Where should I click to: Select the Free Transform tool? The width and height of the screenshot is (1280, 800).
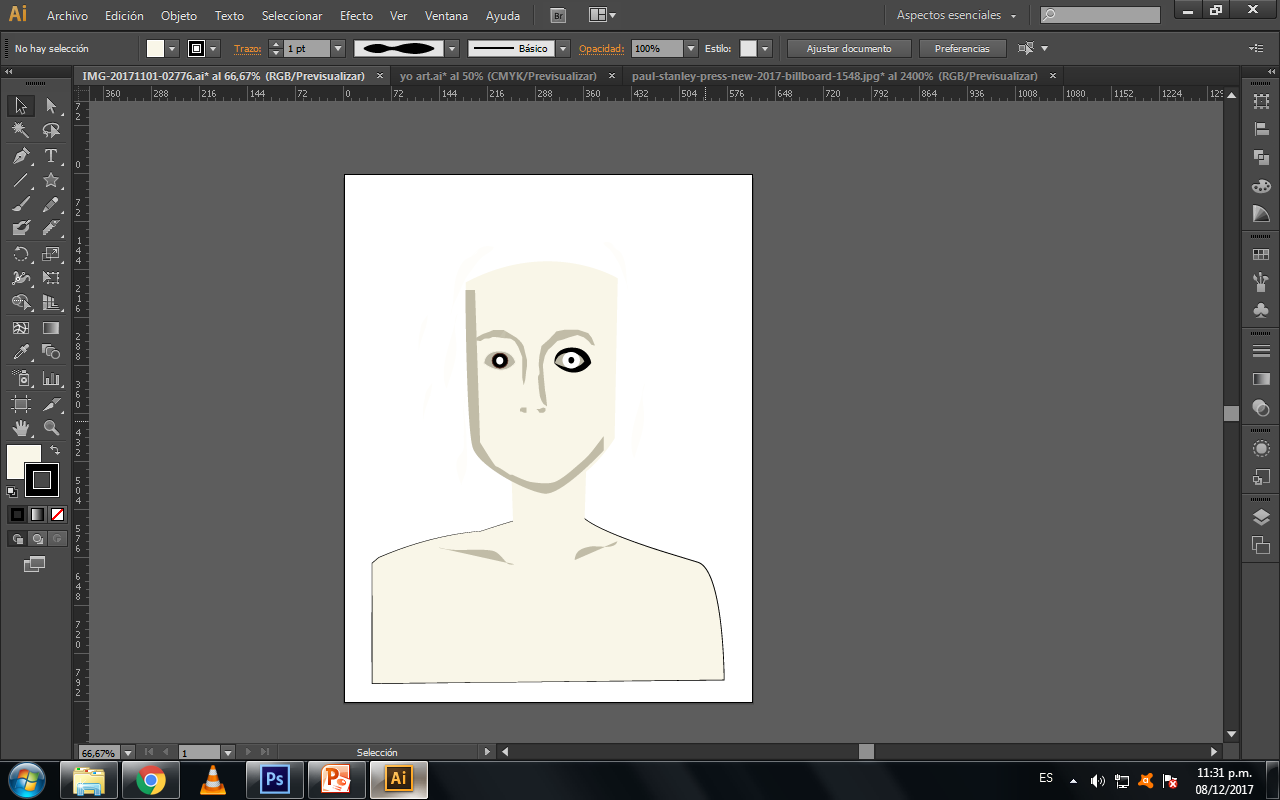point(51,278)
